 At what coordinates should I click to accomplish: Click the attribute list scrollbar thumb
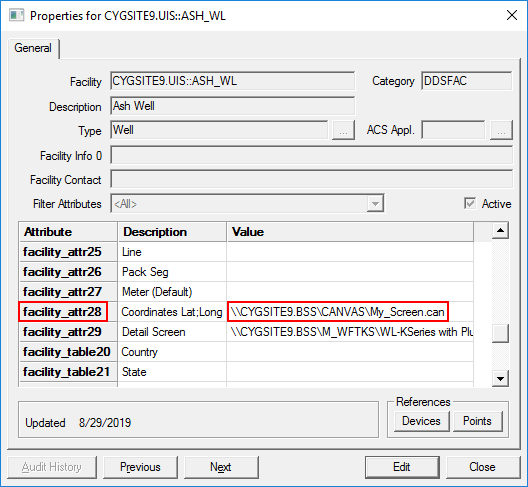pyautogui.click(x=500, y=333)
